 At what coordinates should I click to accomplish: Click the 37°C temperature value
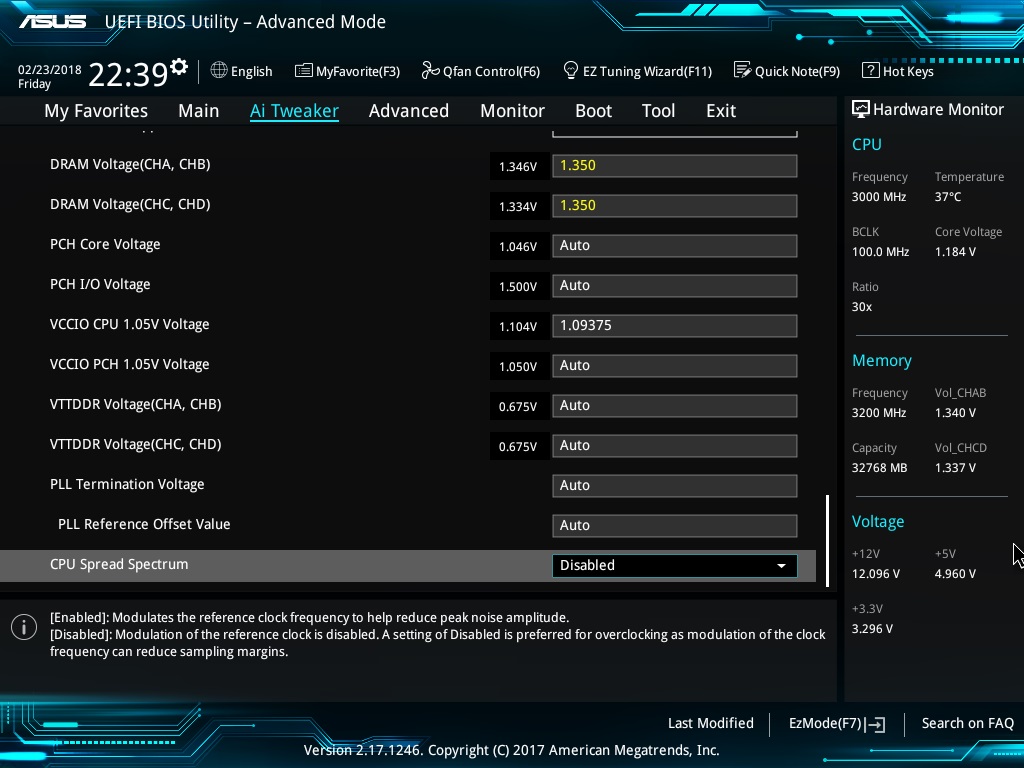948,197
